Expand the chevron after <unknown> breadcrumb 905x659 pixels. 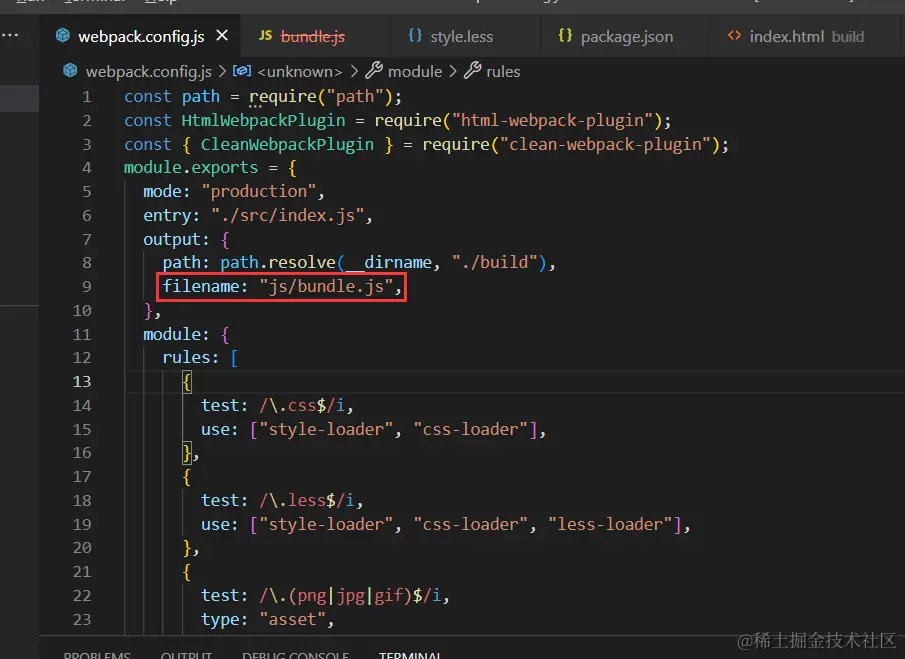coord(354,72)
